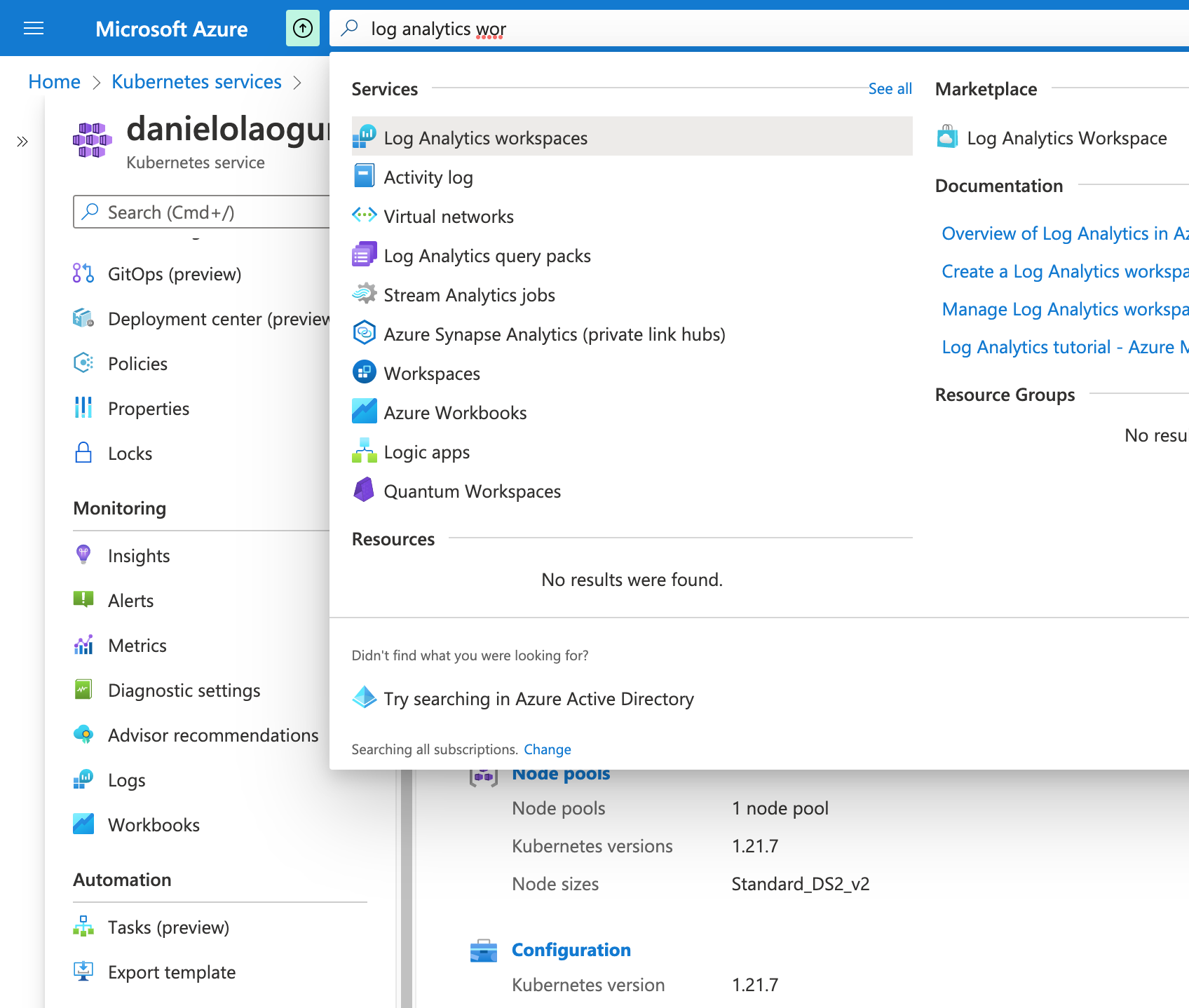Click the Locks padlock icon
The image size is (1189, 1008).
[83, 453]
